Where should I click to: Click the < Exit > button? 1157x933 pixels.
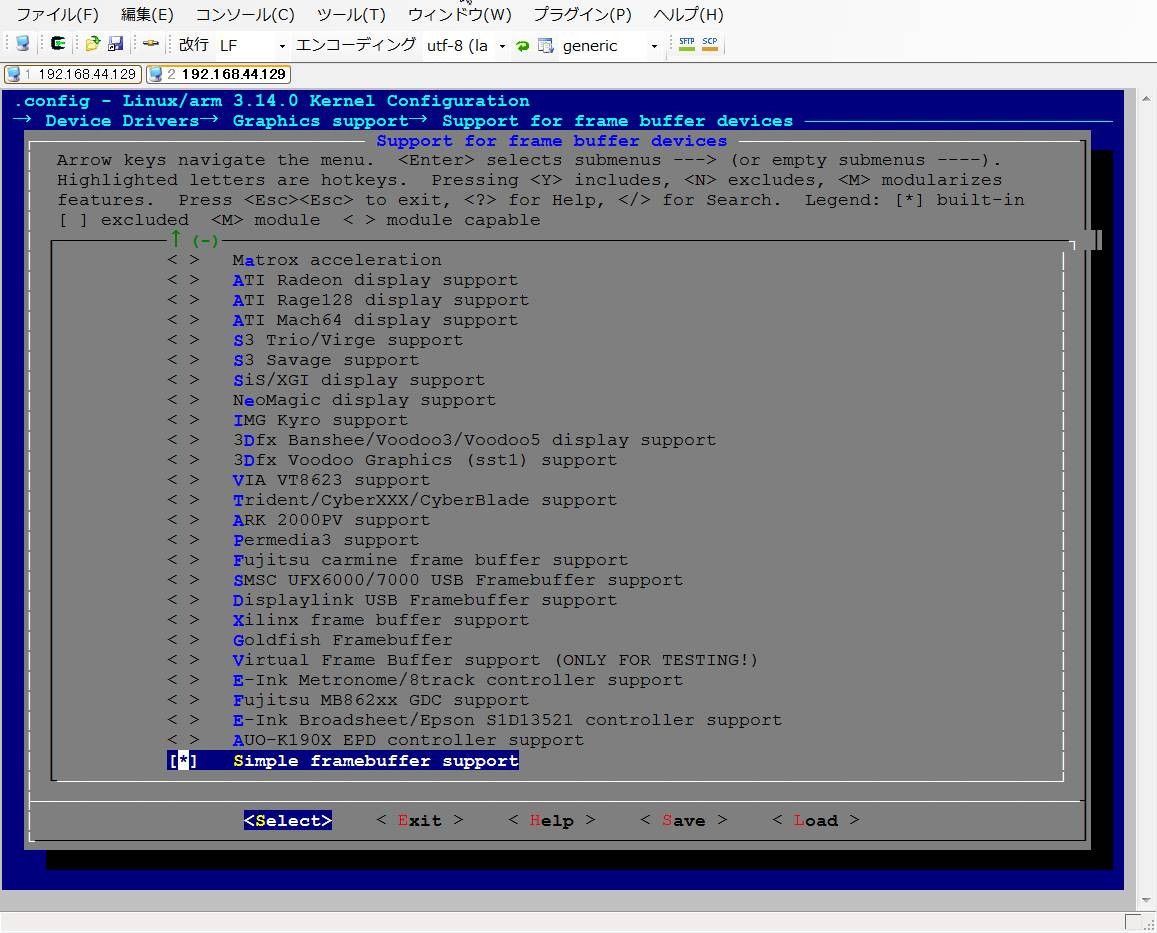pos(420,821)
